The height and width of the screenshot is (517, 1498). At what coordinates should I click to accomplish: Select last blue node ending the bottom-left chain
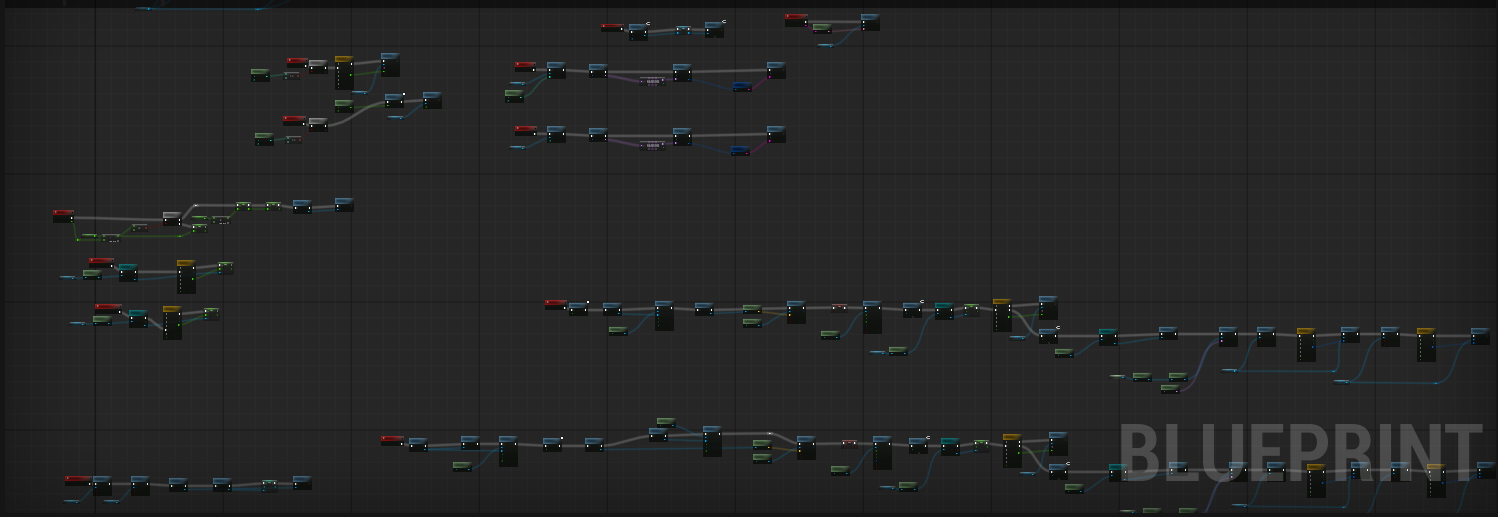coord(302,483)
